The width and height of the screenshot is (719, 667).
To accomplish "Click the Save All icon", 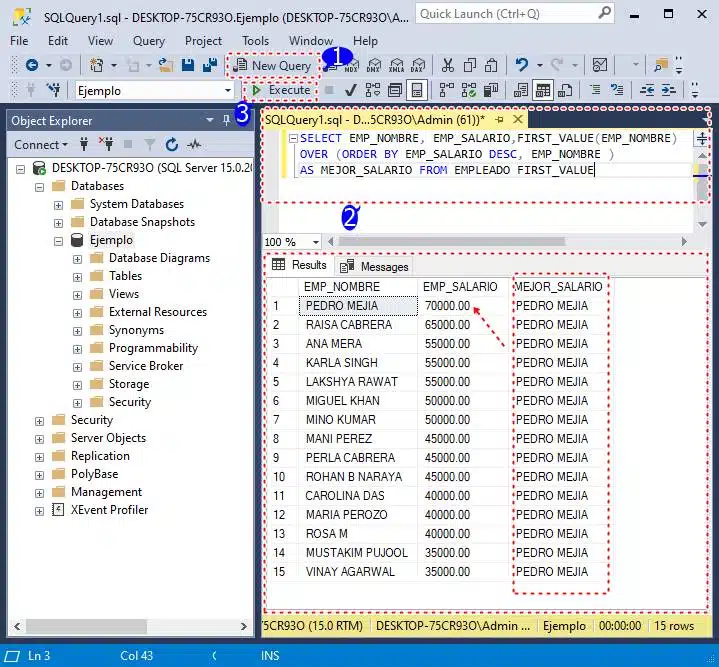I will pyautogui.click(x=210, y=65).
